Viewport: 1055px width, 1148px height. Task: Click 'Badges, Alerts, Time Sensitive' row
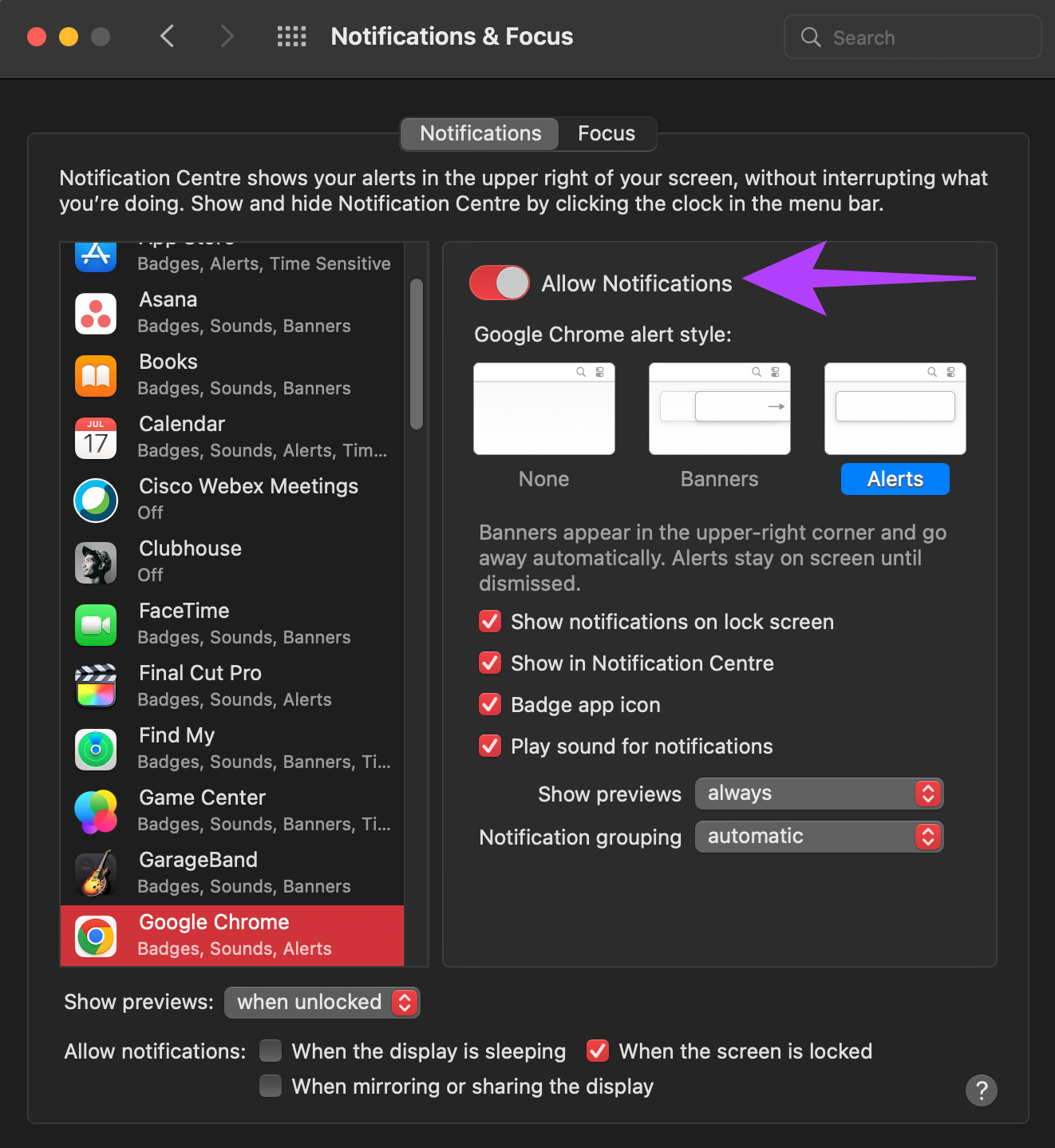pyautogui.click(x=232, y=262)
